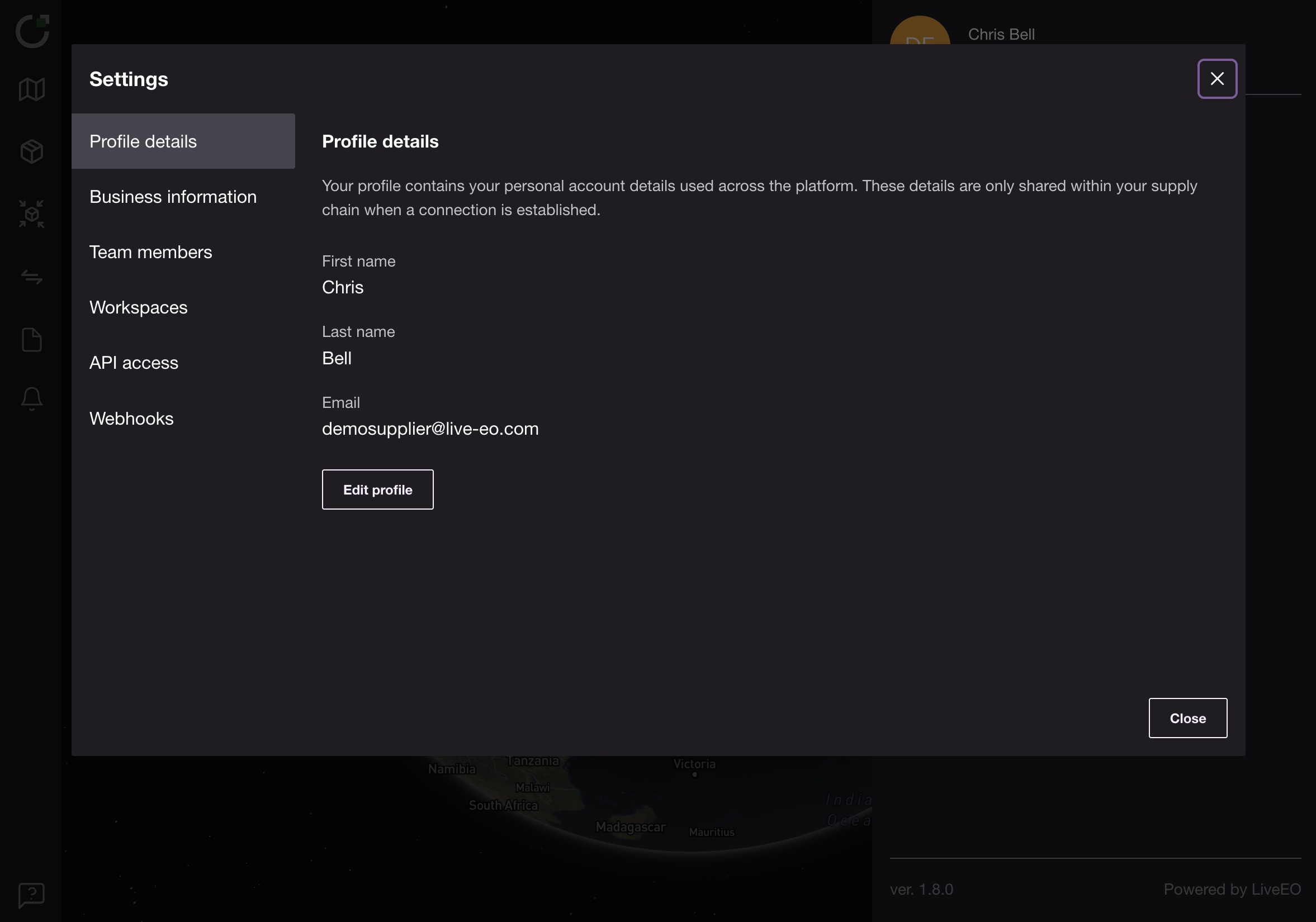Open the API access settings
The image size is (1316, 922).
134,363
